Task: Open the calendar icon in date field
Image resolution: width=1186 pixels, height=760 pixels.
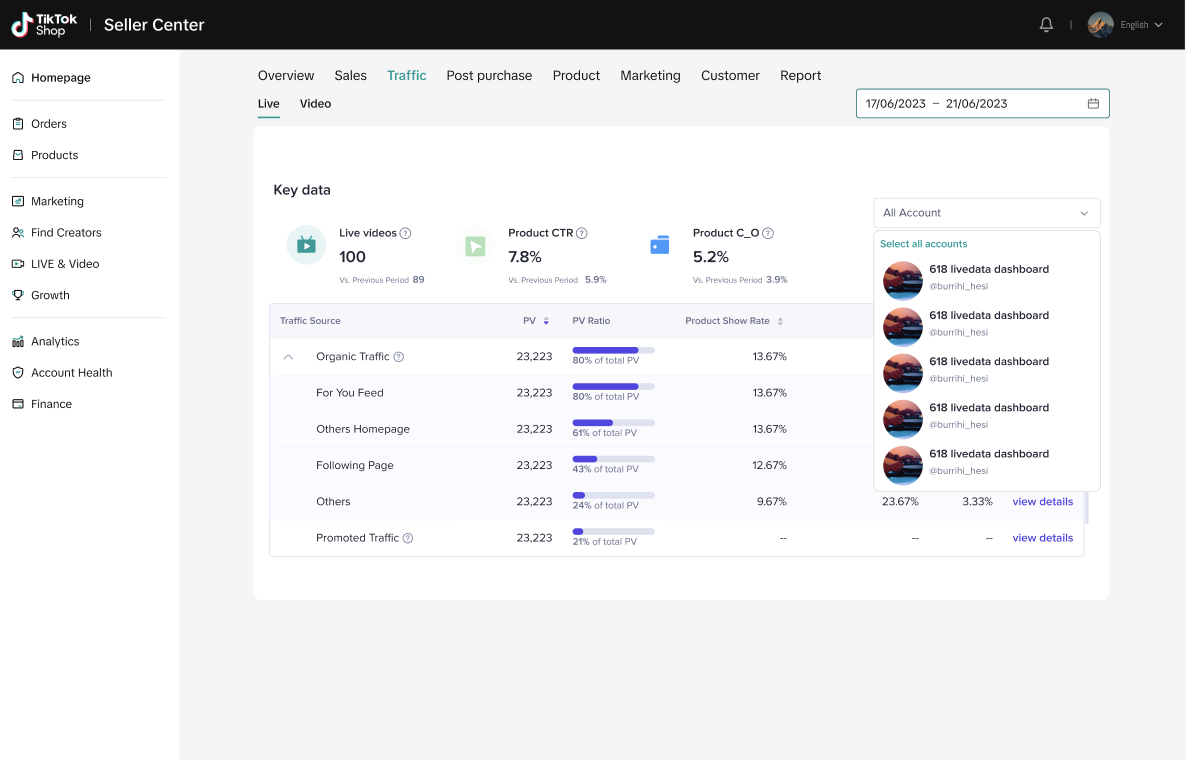Action: 1093,104
